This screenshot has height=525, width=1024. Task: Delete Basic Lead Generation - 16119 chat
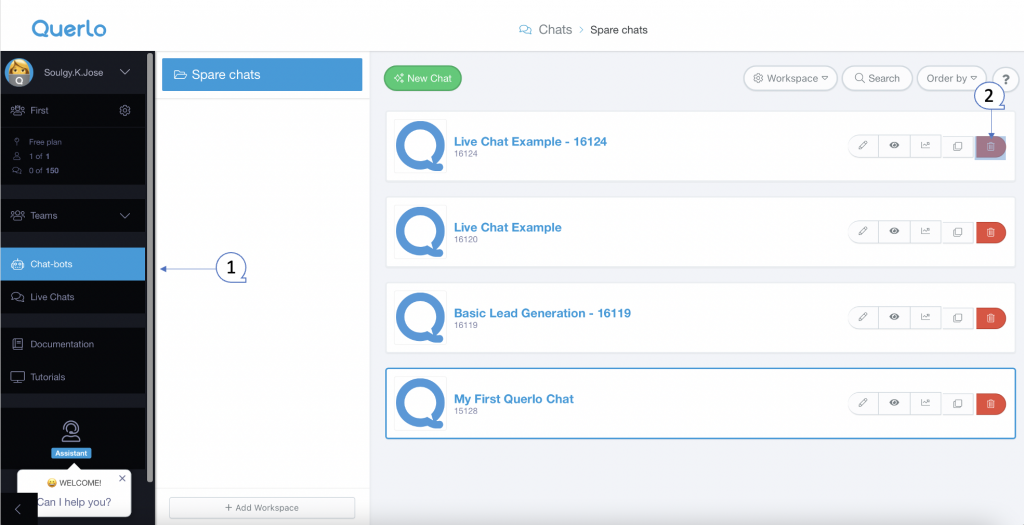[x=991, y=318]
